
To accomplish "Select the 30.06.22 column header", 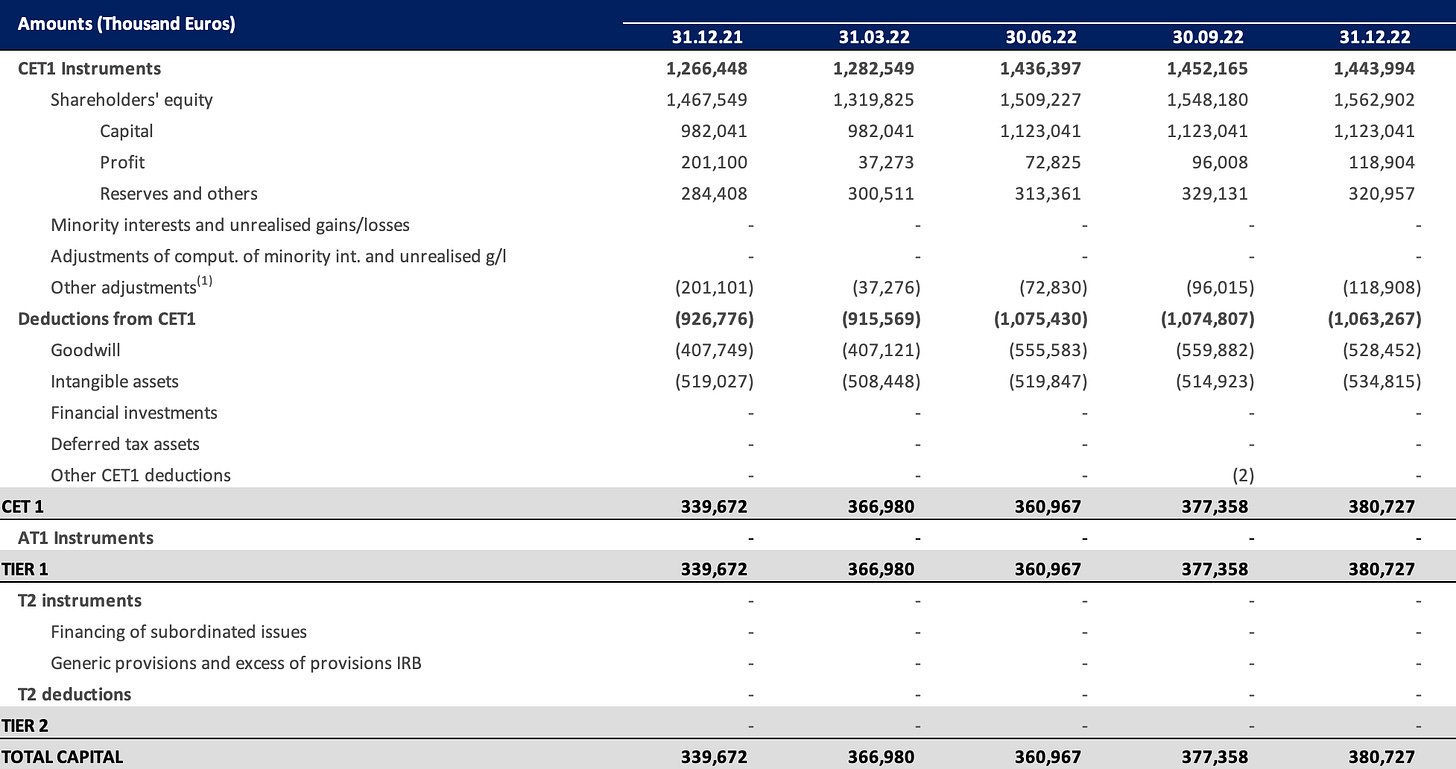I will [x=1041, y=37].
